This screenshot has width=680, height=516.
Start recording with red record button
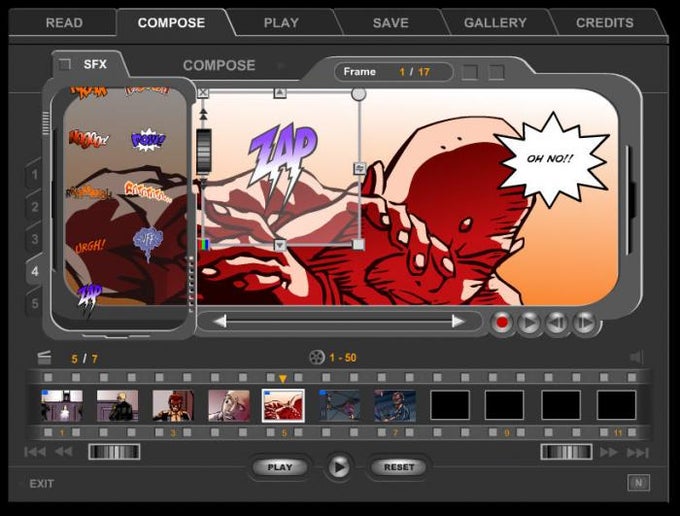coord(502,323)
